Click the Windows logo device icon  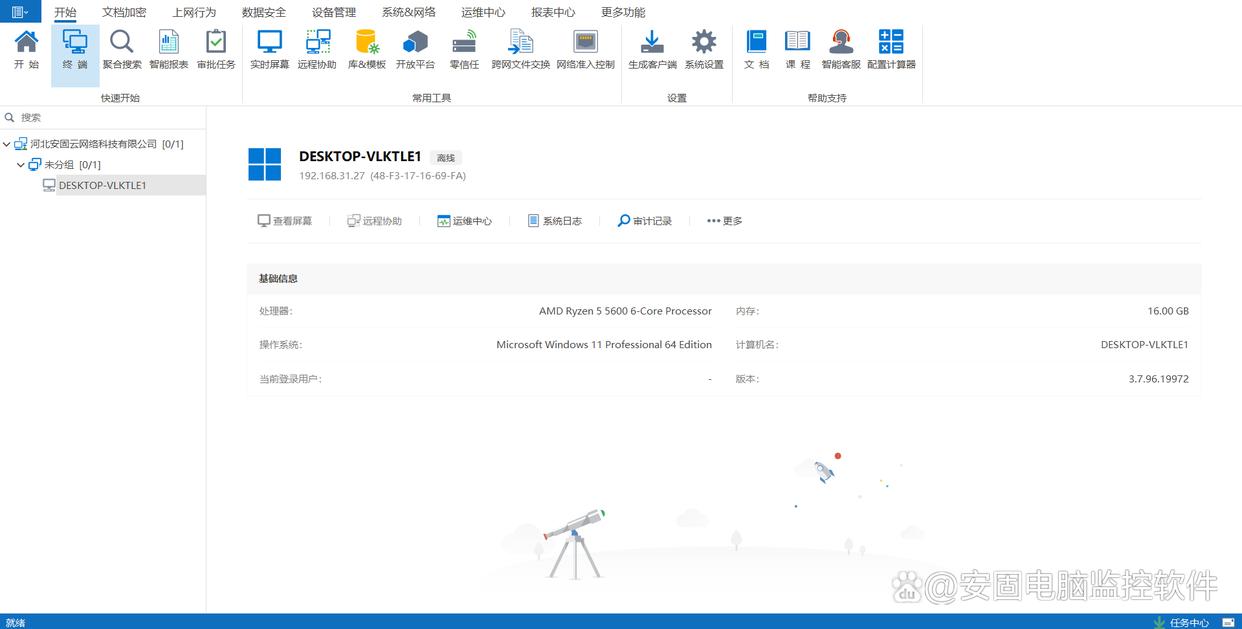[264, 164]
